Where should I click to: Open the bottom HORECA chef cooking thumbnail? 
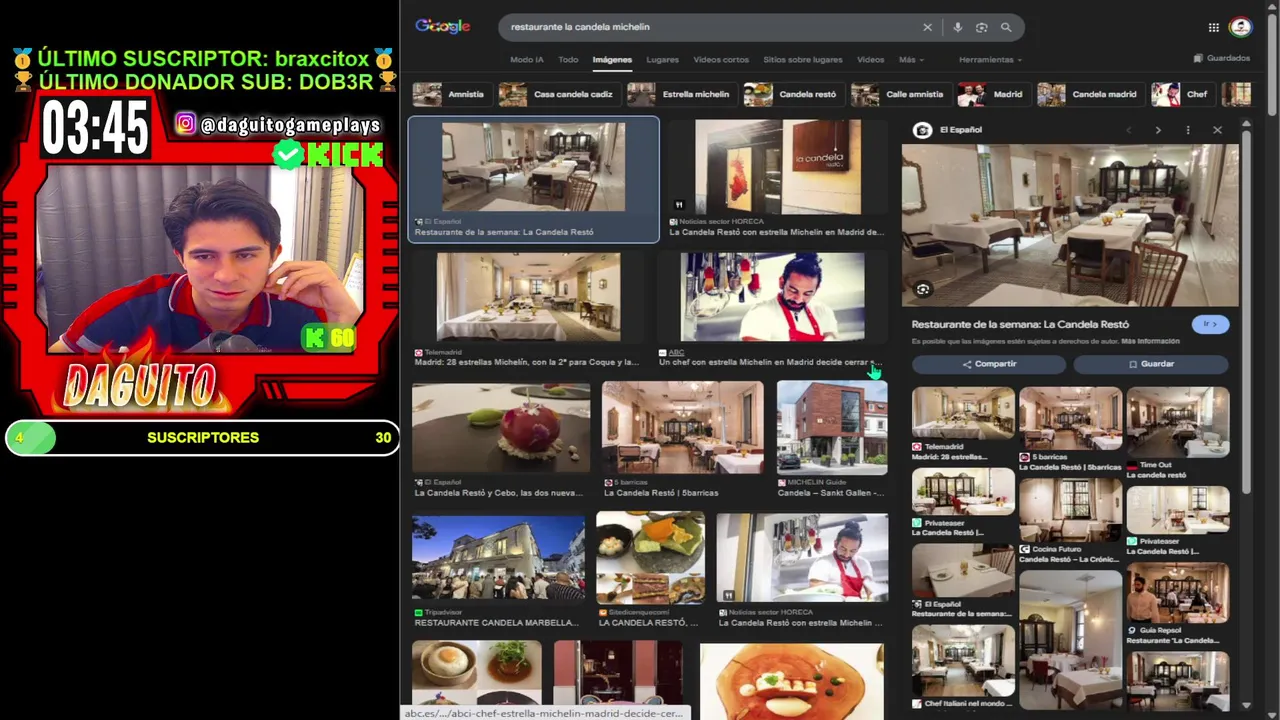click(802, 558)
